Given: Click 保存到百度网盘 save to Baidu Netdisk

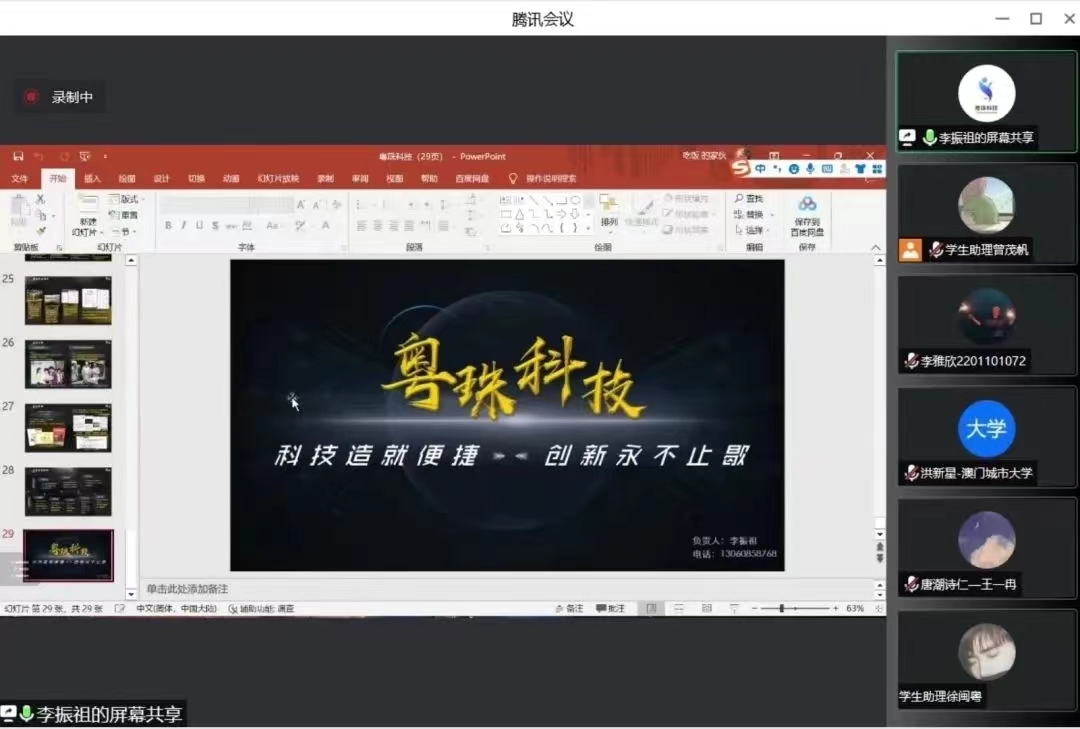Looking at the screenshot, I should pyautogui.click(x=807, y=216).
